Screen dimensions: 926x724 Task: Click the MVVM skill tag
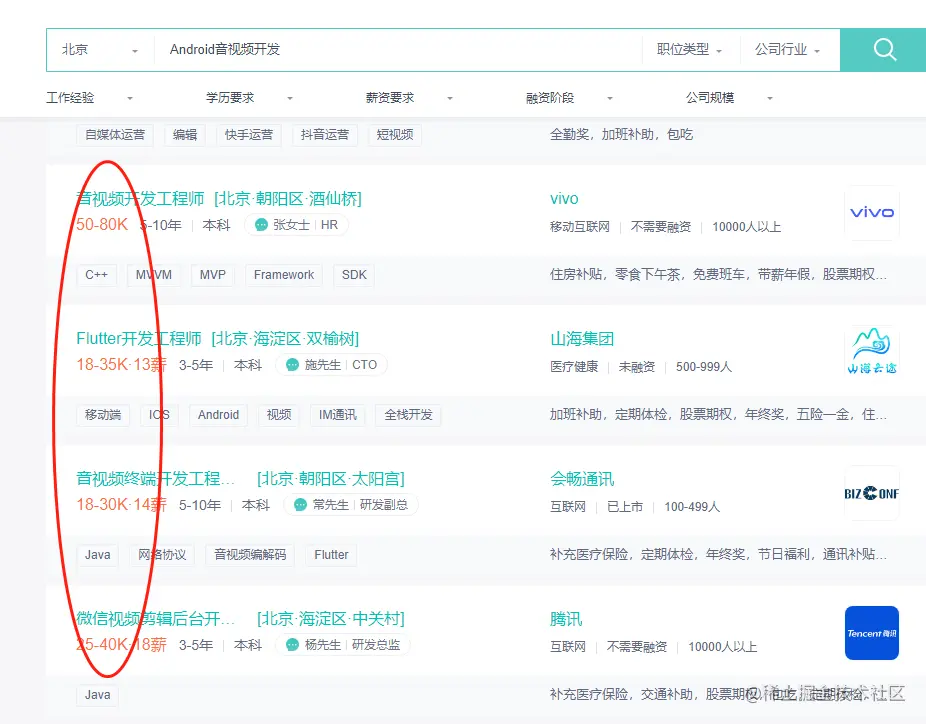pos(154,275)
